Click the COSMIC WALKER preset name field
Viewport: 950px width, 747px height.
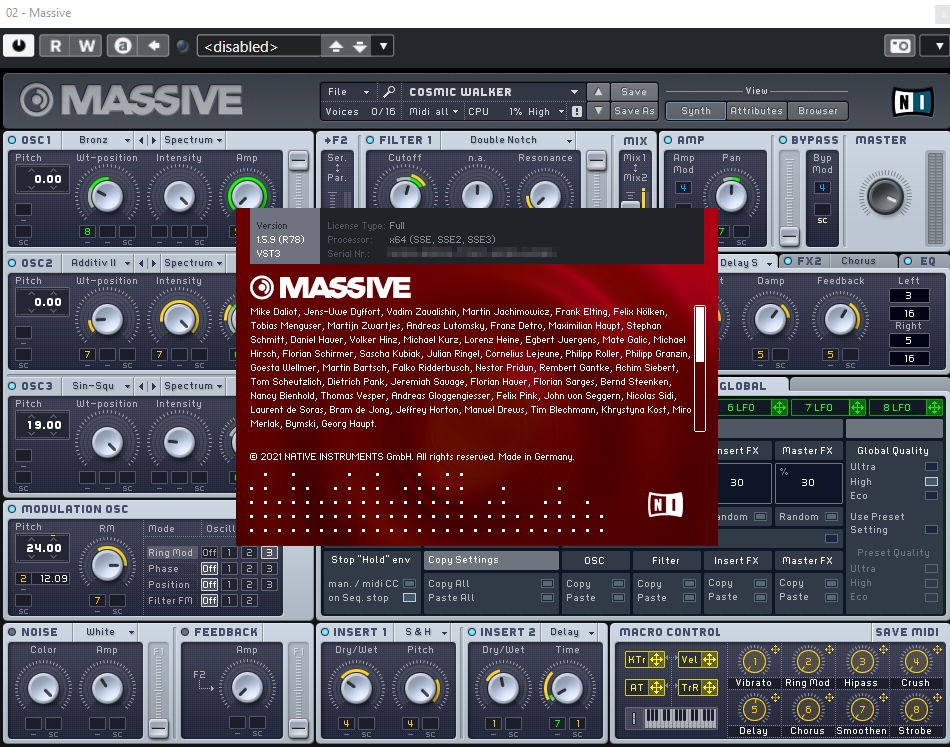click(x=492, y=91)
